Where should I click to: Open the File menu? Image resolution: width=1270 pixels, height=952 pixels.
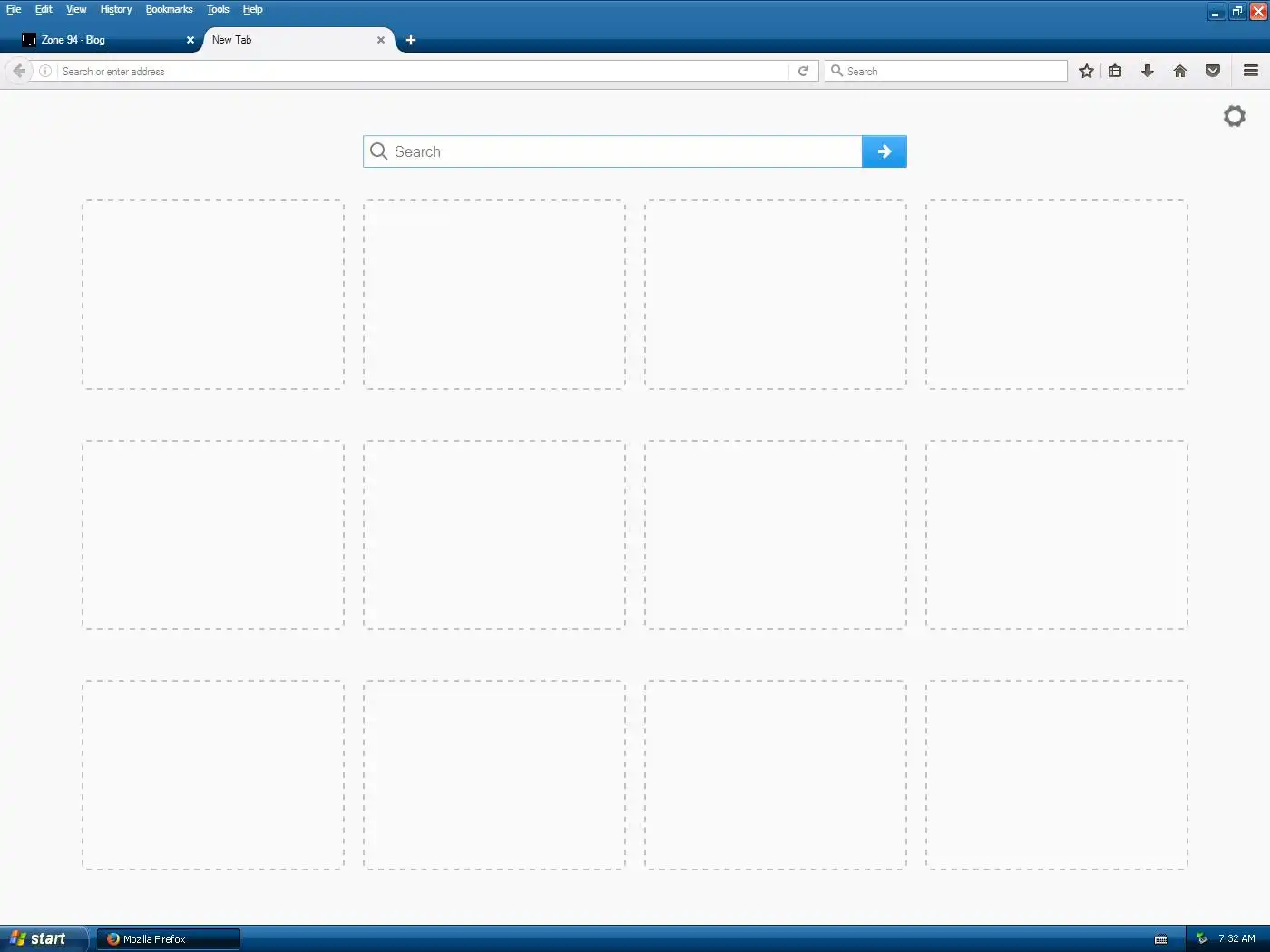point(14,9)
